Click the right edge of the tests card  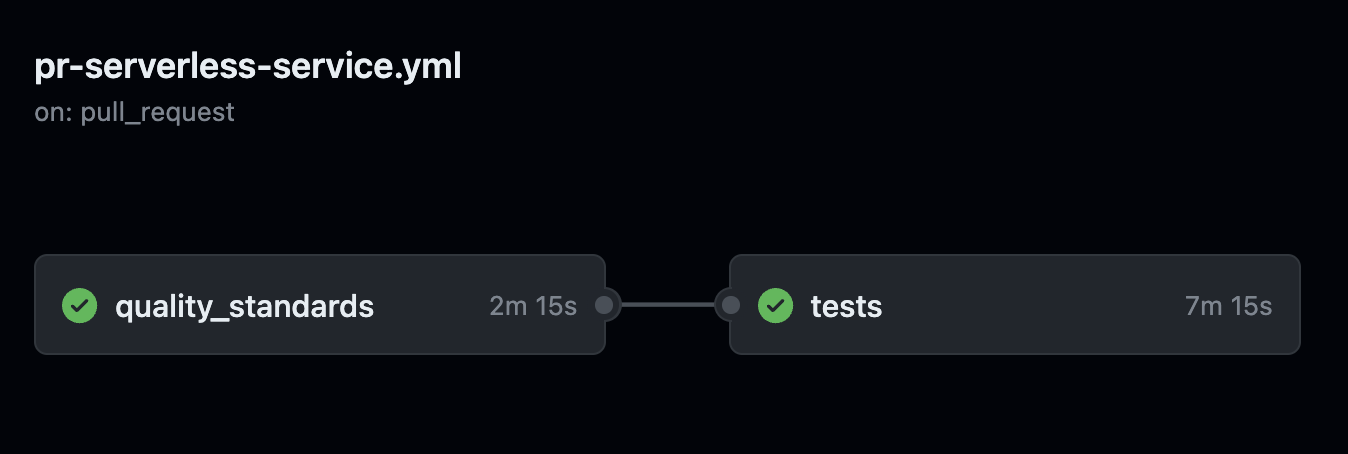point(1299,304)
